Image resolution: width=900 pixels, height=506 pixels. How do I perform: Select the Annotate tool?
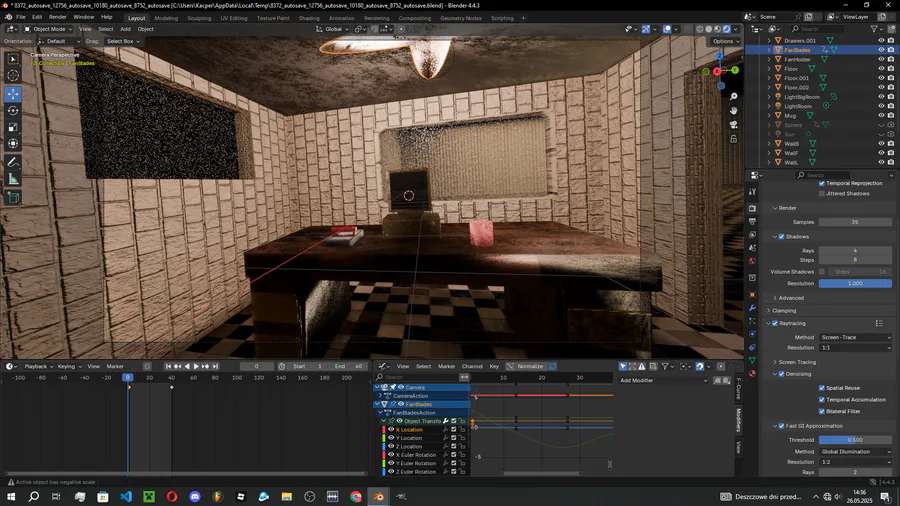pos(13,162)
